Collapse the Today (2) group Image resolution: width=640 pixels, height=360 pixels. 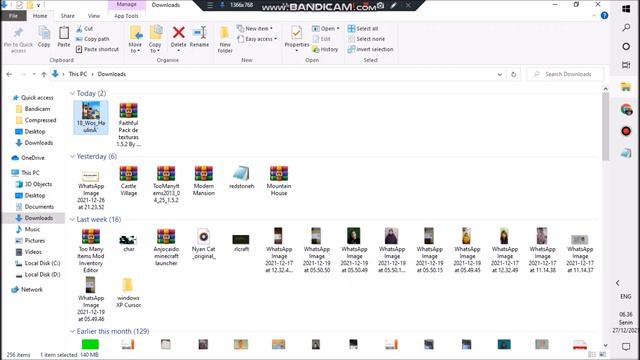(x=72, y=93)
